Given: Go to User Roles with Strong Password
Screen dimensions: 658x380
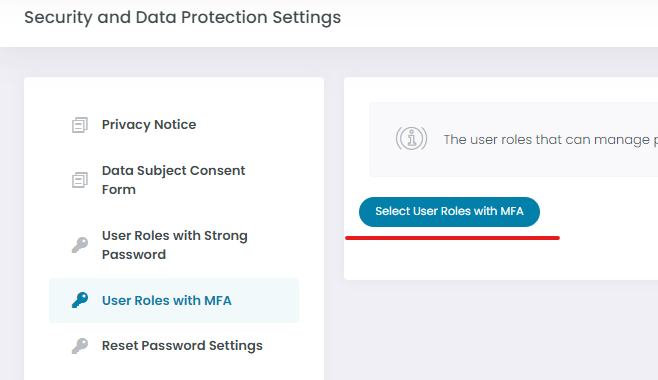Looking at the screenshot, I should (x=175, y=245).
